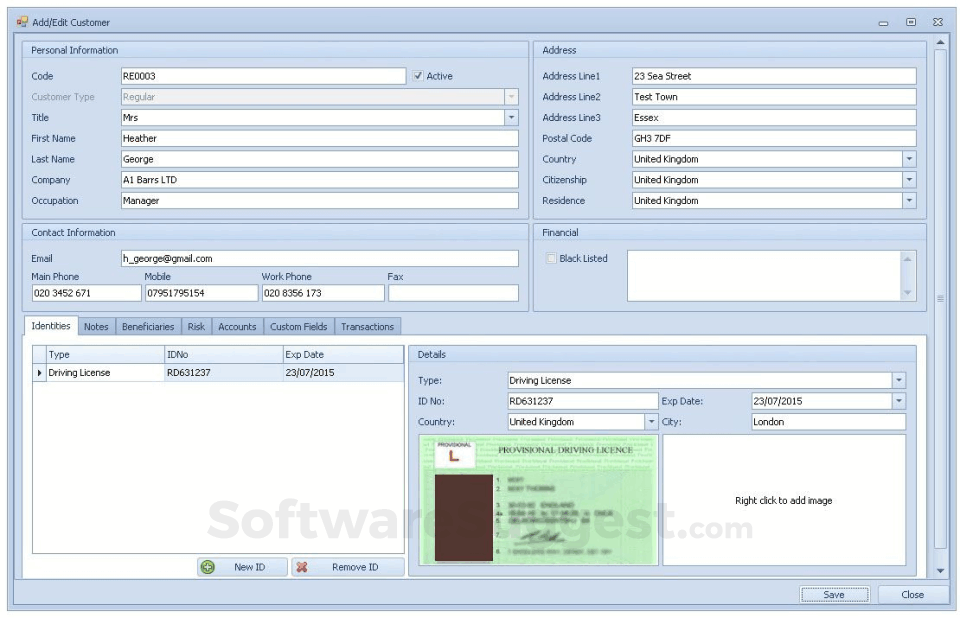Open the Transactions tab
960x618 pixels.
[x=367, y=326]
